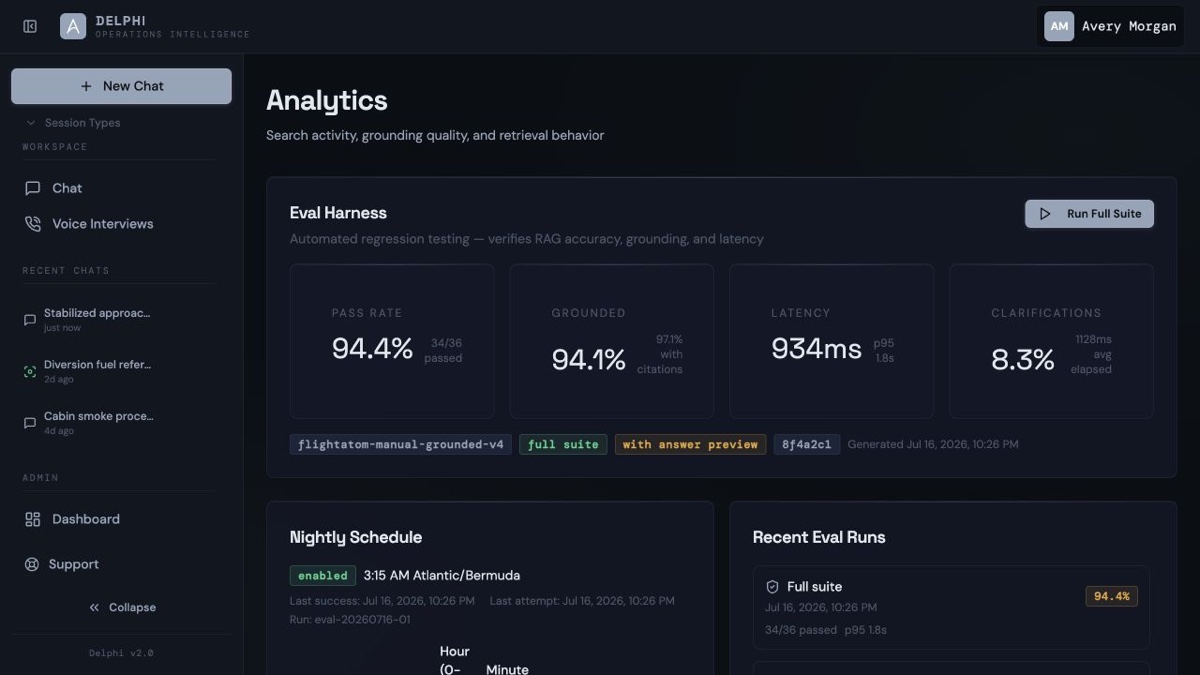Click the Support lifebuoy icon

pyautogui.click(x=32, y=564)
